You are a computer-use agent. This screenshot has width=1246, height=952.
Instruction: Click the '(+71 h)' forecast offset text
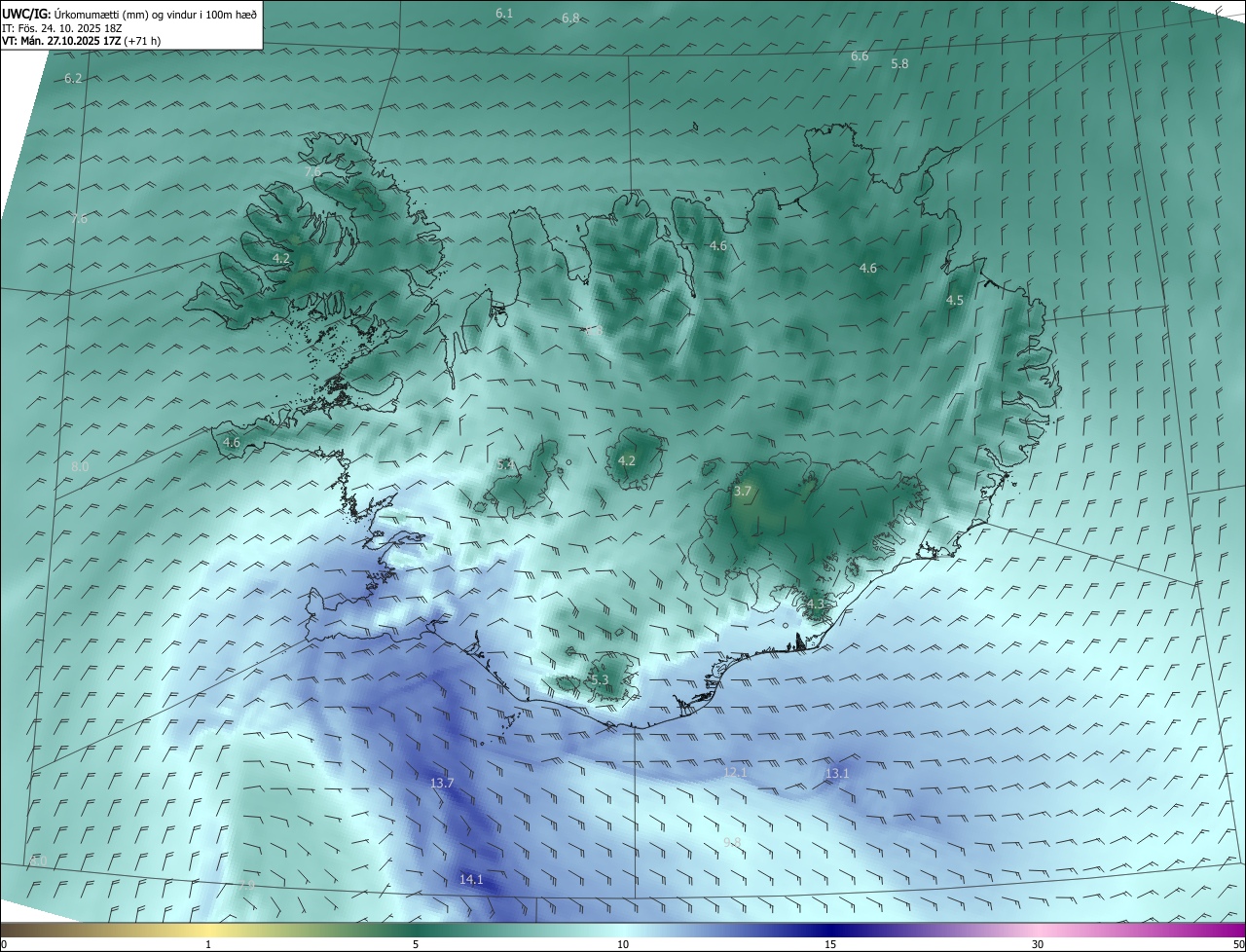point(142,41)
